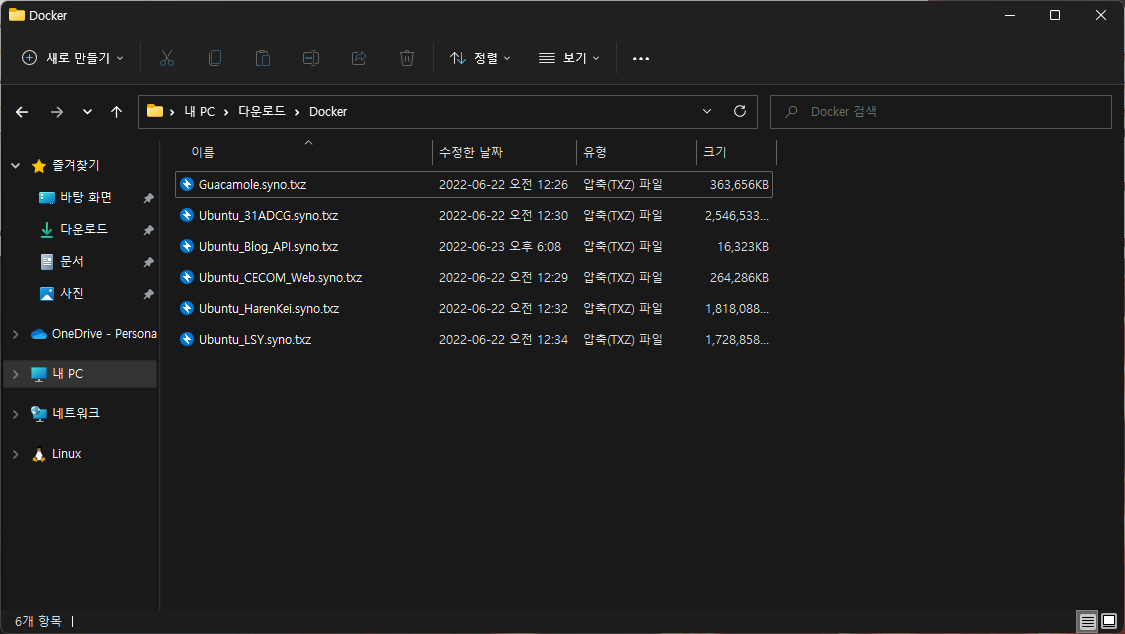1125x634 pixels.
Task: Click the Rename icon in toolbar
Action: (x=311, y=58)
